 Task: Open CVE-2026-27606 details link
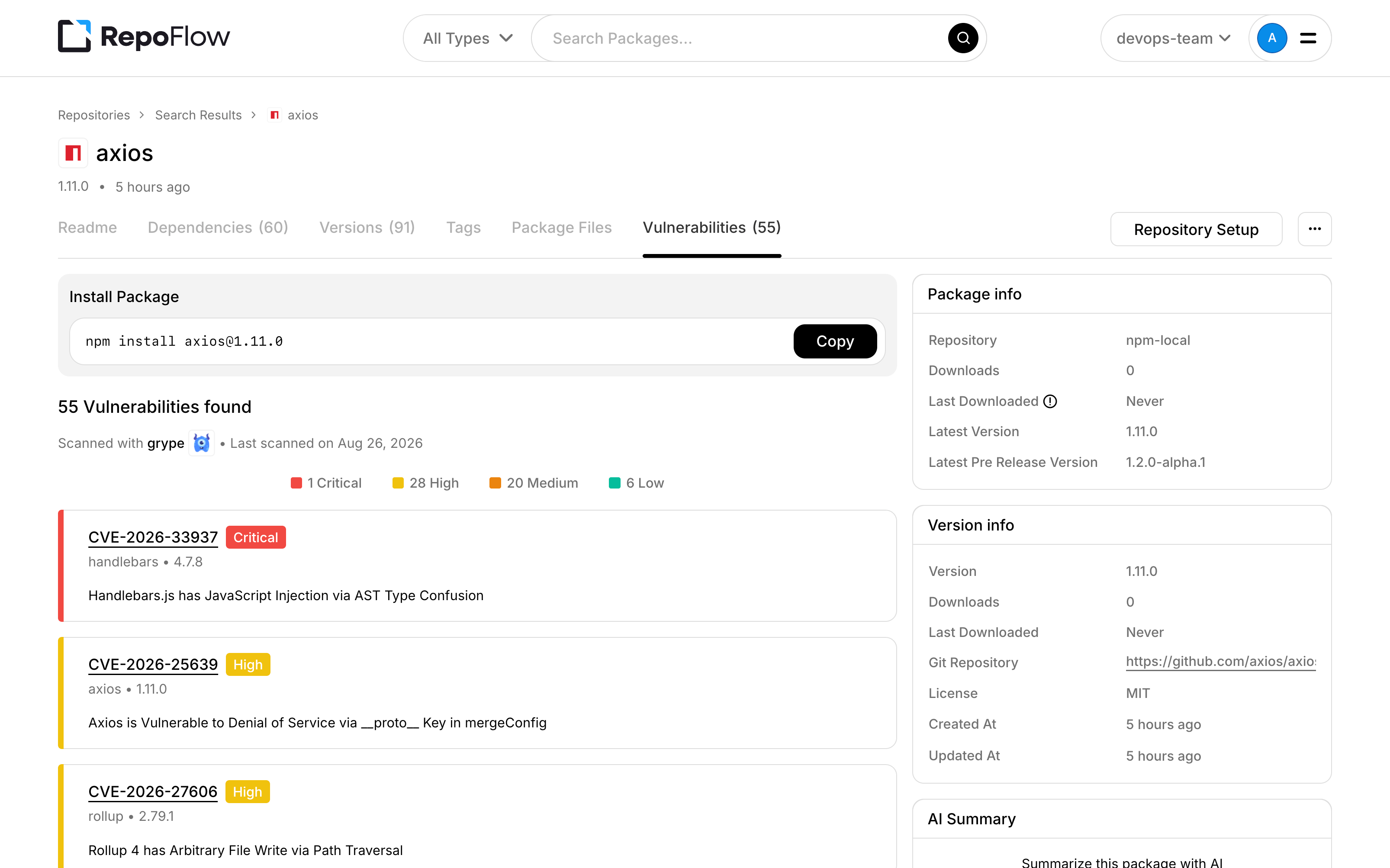[x=153, y=792]
